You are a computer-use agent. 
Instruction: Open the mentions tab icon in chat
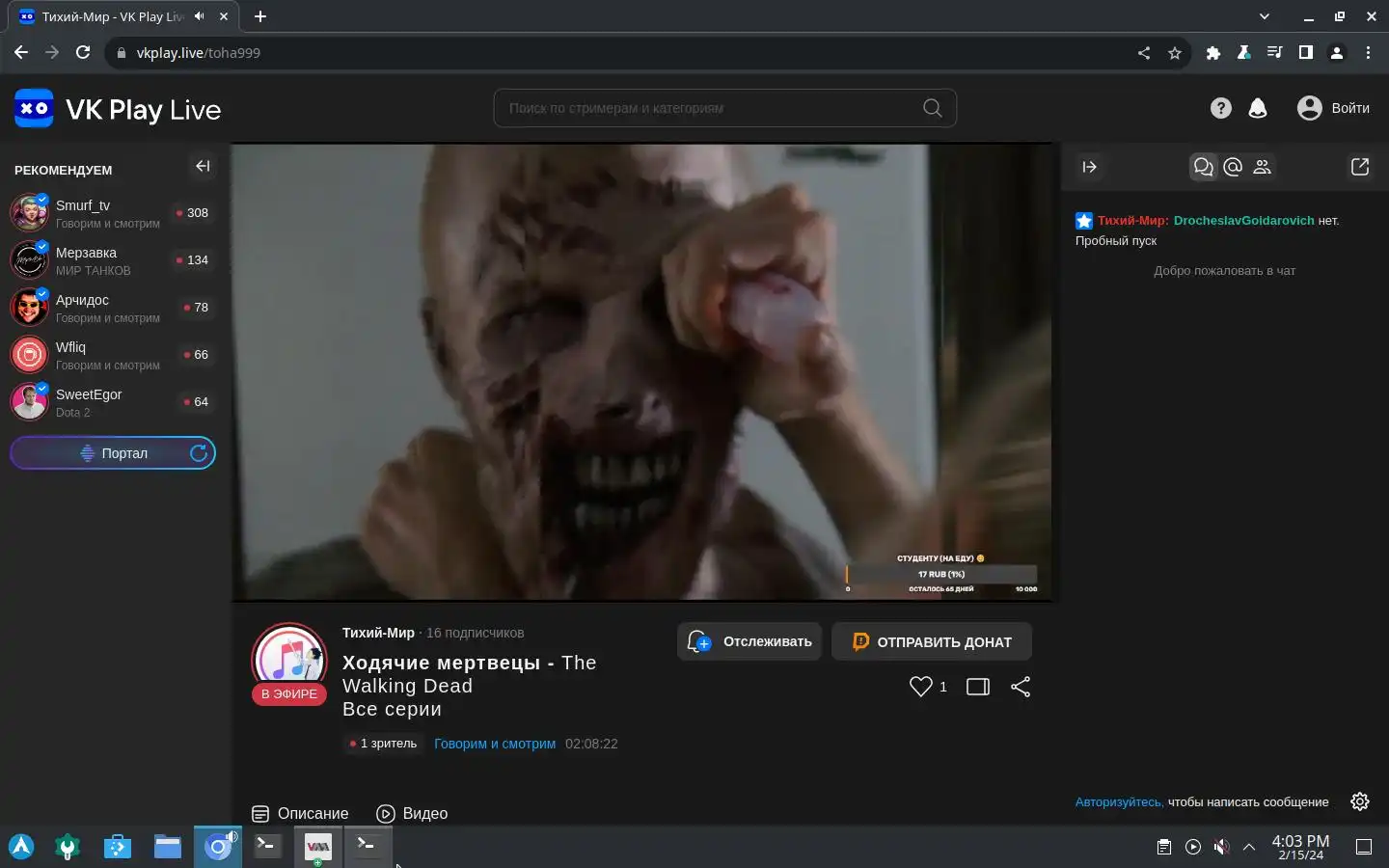(1233, 167)
